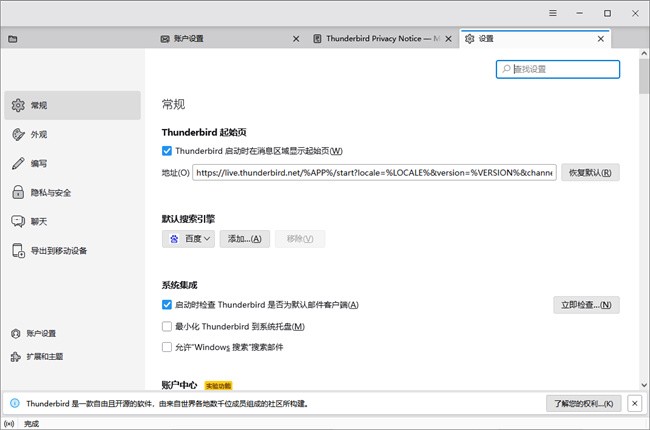Disable showing start page on Thunderbird launch
Screen dimensions: 650x430
[167, 151]
